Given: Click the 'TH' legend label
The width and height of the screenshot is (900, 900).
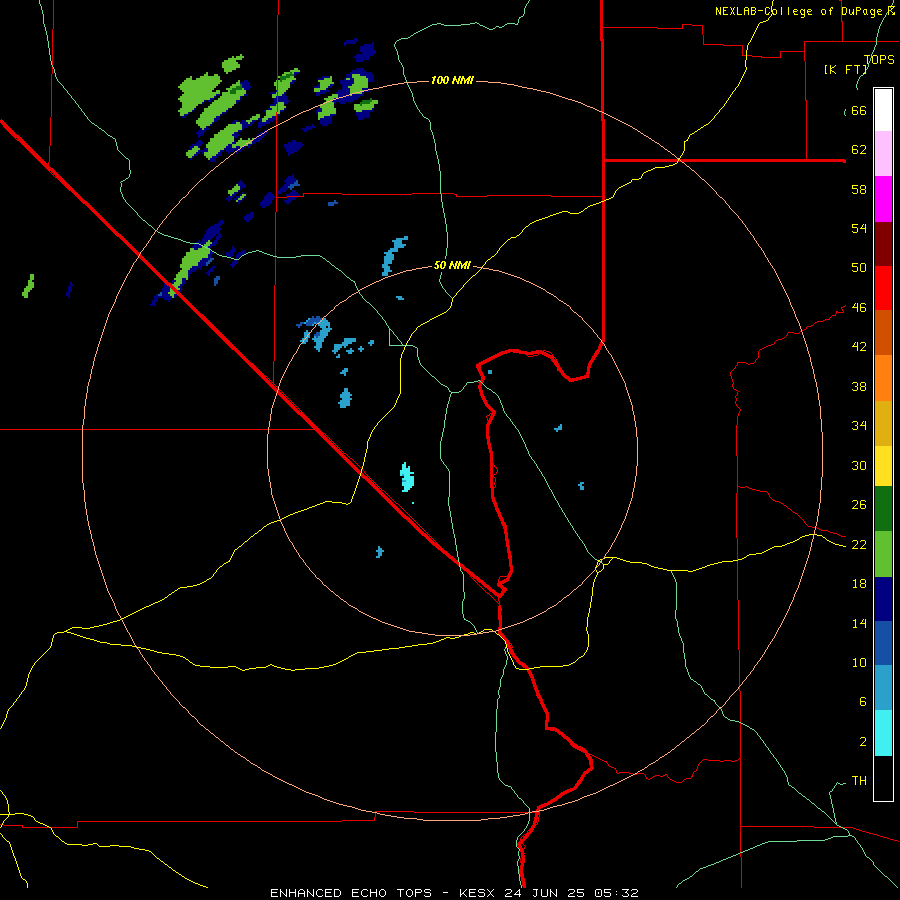Looking at the screenshot, I should click(x=859, y=781).
